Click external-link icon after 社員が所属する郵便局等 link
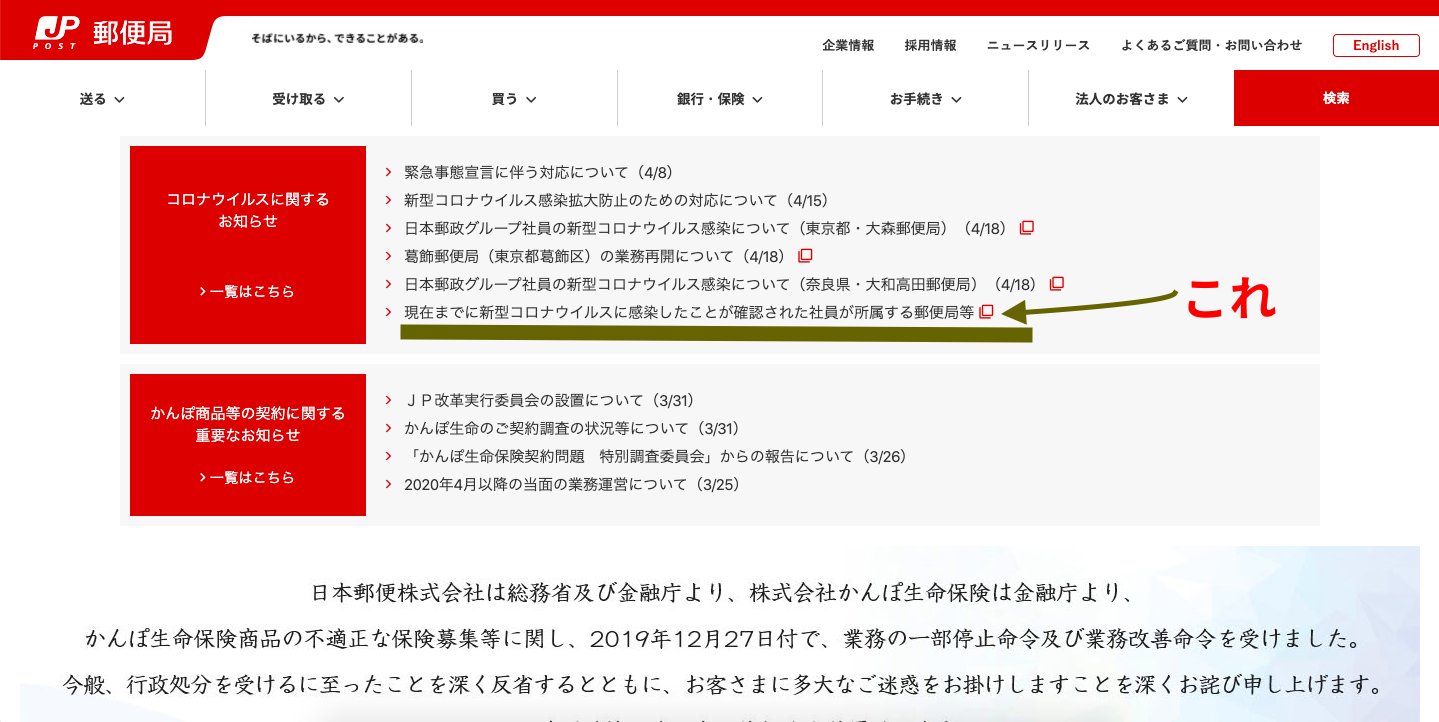1439x722 pixels. coord(987,312)
